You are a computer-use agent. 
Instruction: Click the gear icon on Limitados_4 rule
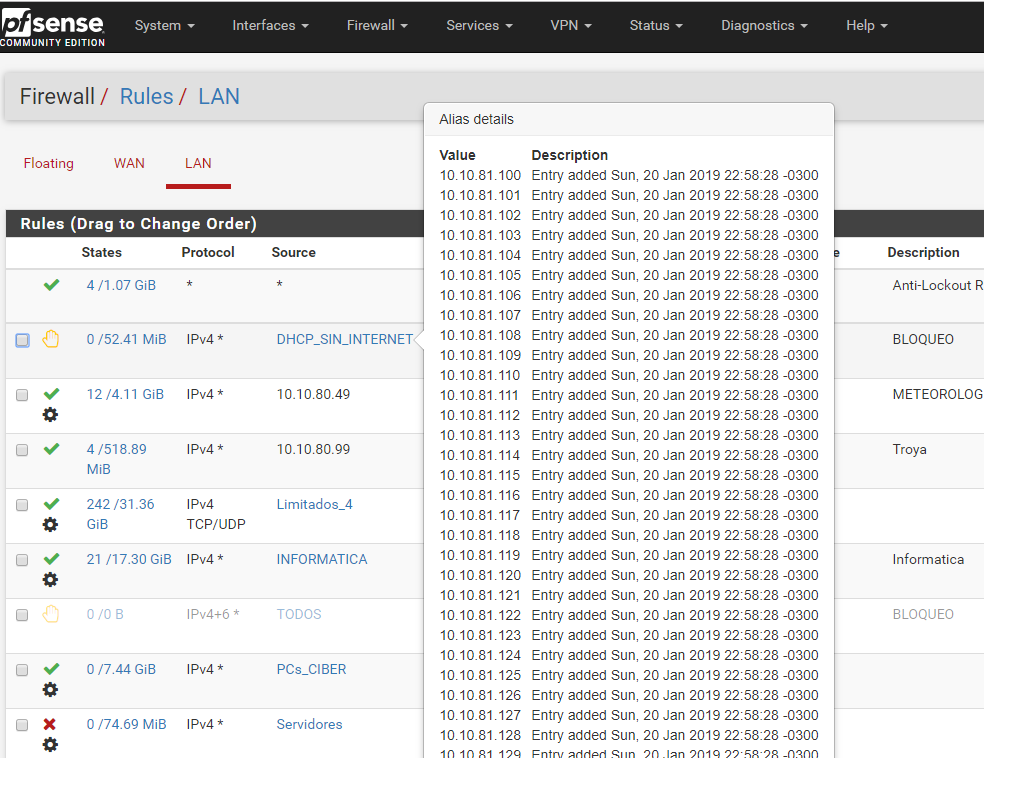(50, 525)
